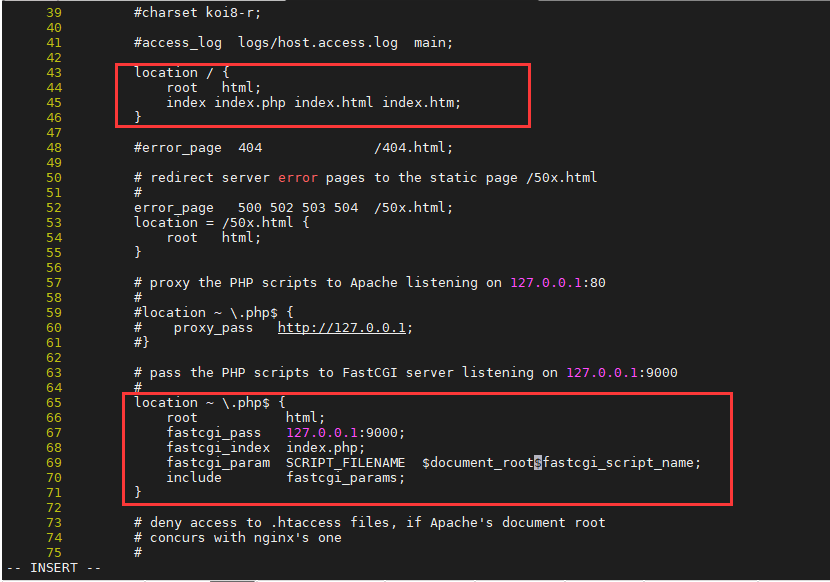Click 'html;' value on line 66
Viewport: 830px width, 582px height.
(305, 418)
